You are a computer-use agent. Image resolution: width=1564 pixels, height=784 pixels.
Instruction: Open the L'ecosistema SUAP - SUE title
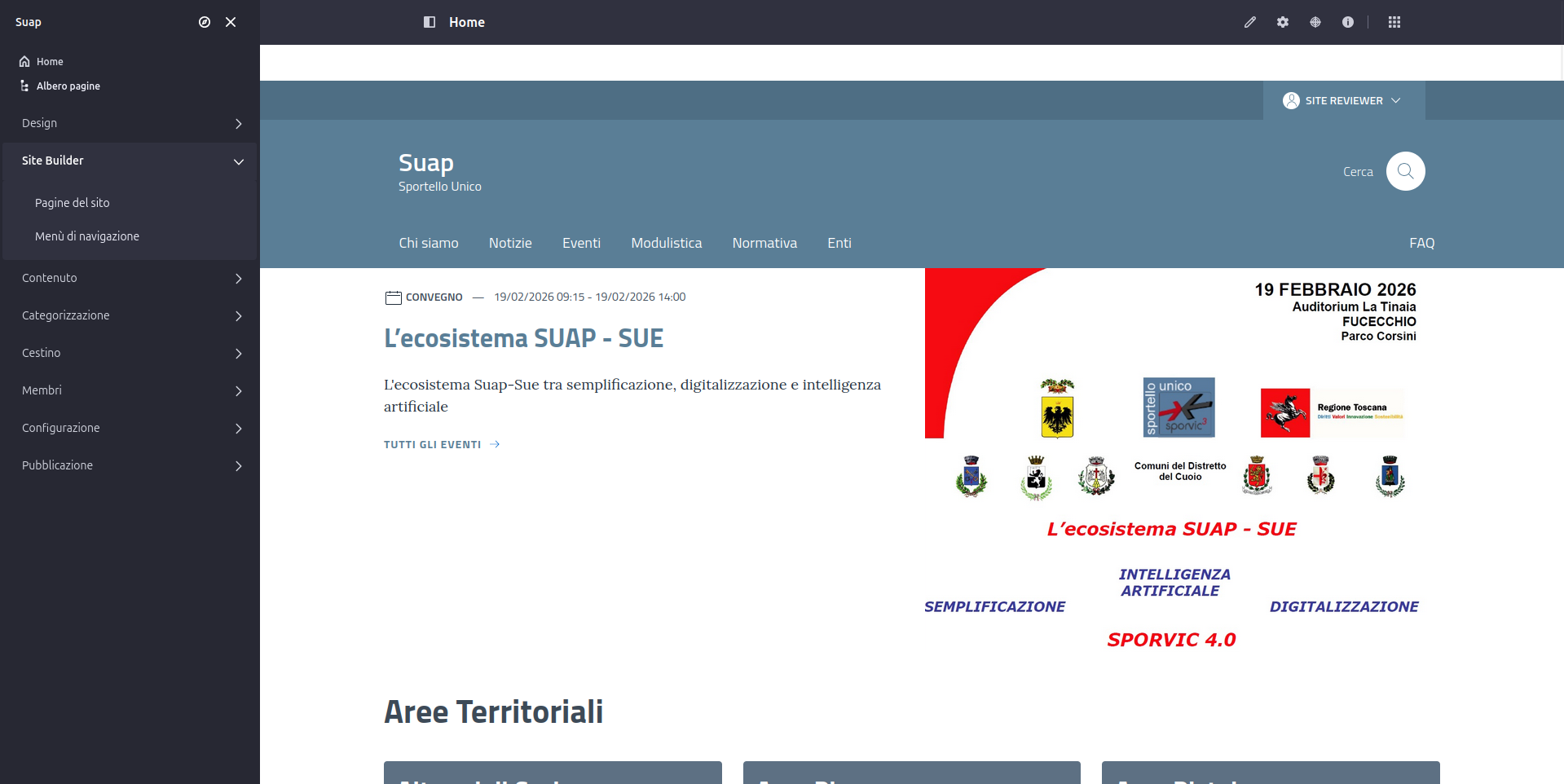point(523,338)
